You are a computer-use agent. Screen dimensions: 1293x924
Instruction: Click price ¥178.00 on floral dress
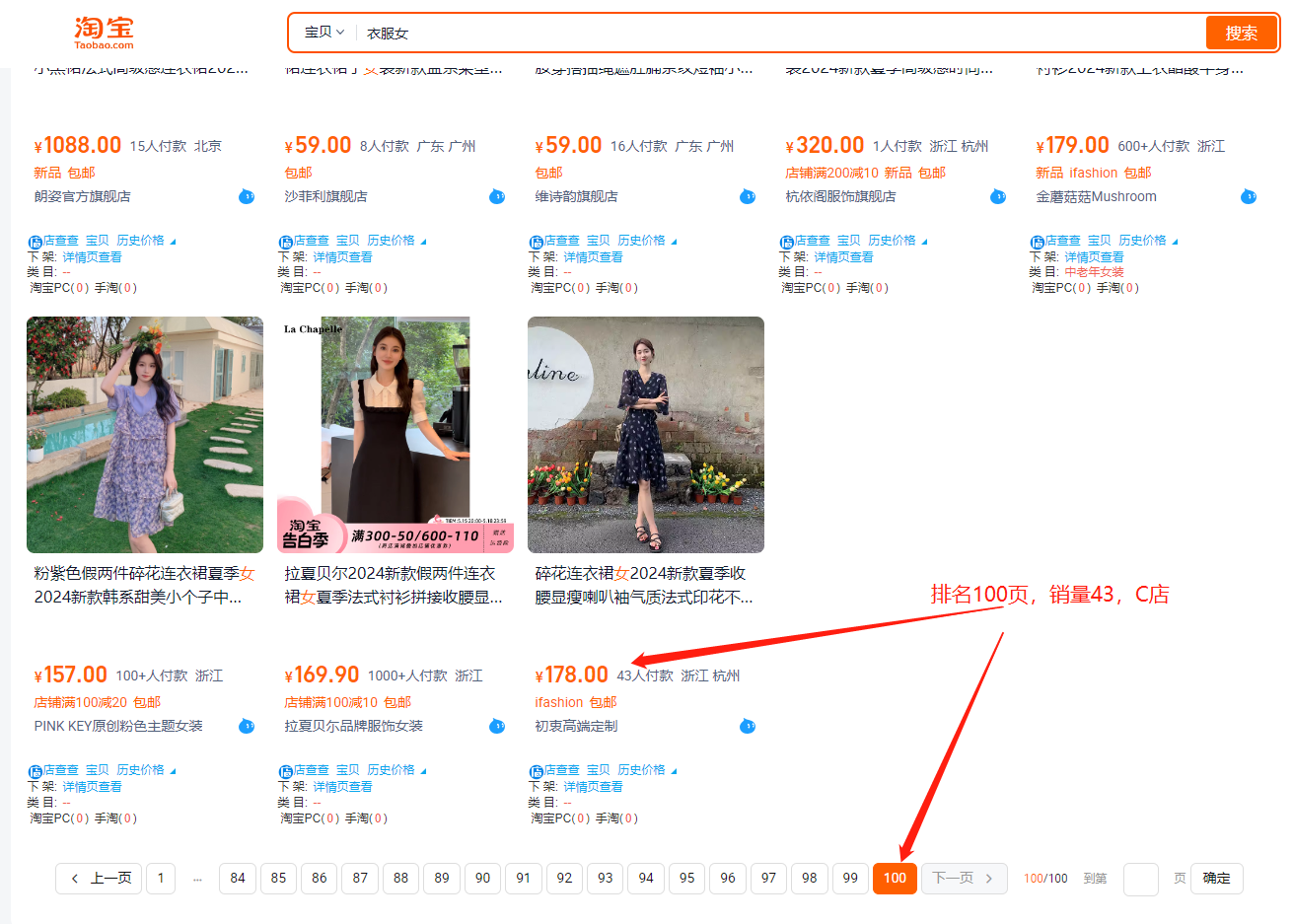571,675
